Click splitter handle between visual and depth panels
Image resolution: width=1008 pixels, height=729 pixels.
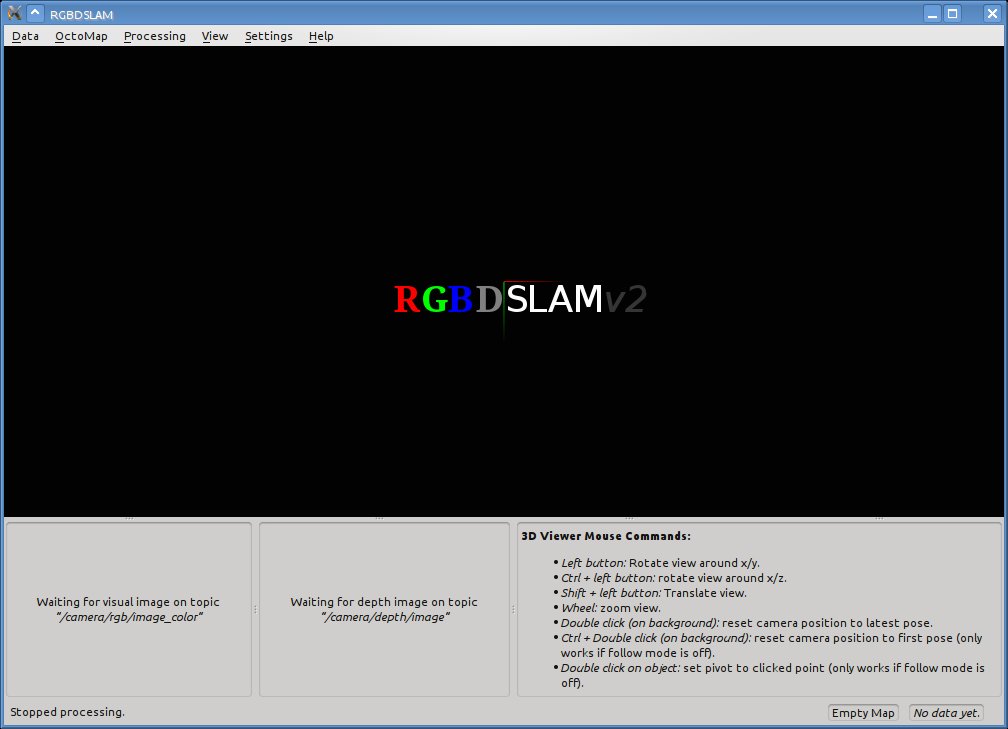tap(255, 609)
